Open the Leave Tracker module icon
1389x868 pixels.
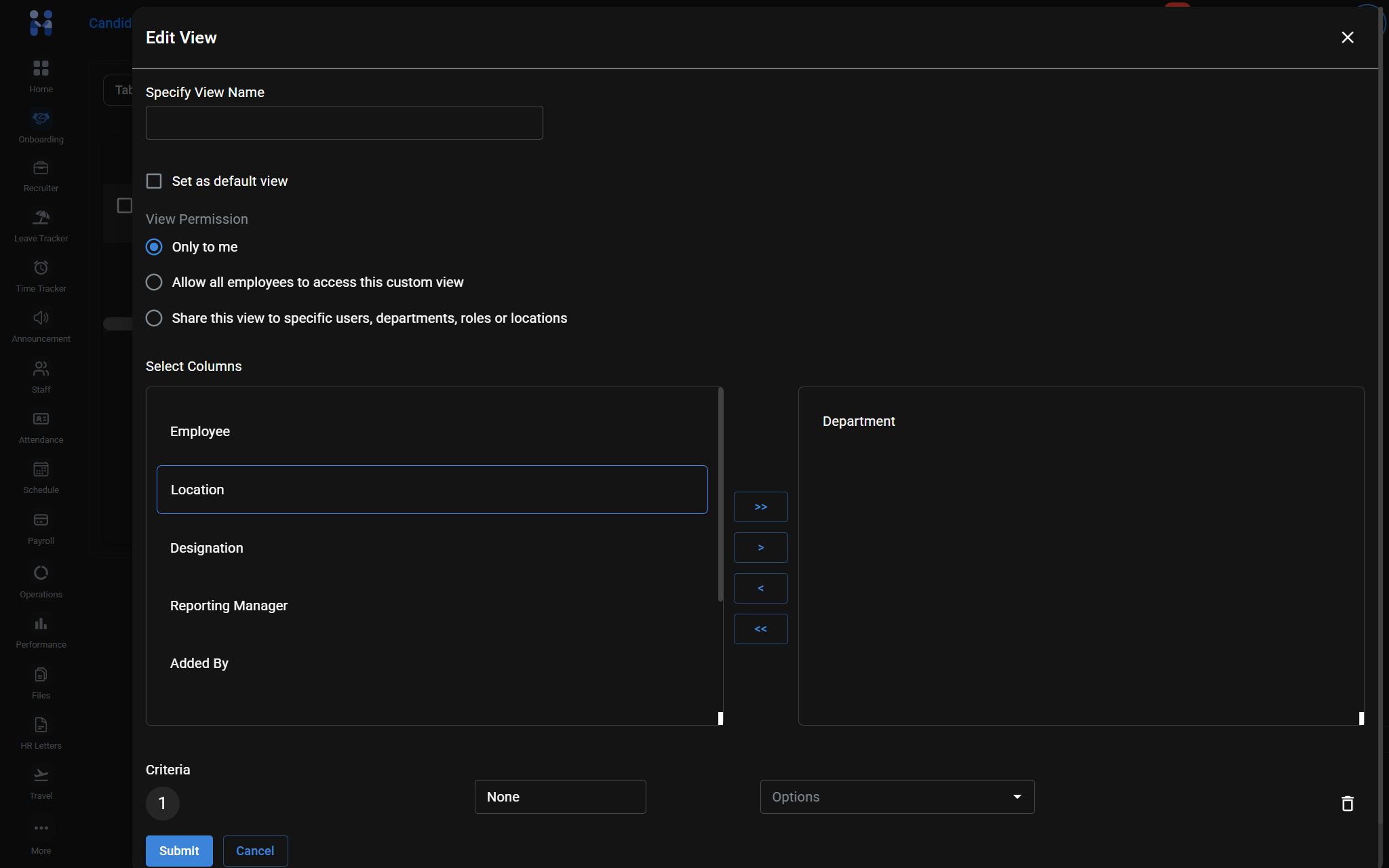click(41, 218)
